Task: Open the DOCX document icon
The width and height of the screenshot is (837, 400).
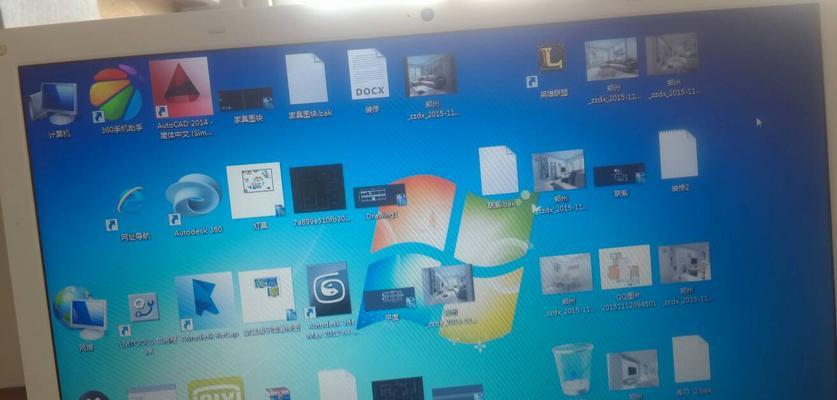Action: pos(368,74)
